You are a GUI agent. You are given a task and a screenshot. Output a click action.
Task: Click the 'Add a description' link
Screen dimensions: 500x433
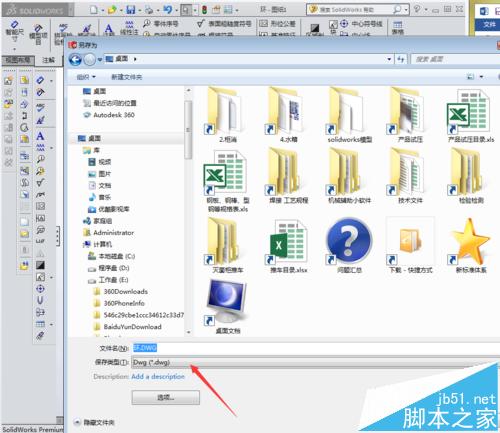[x=158, y=376]
